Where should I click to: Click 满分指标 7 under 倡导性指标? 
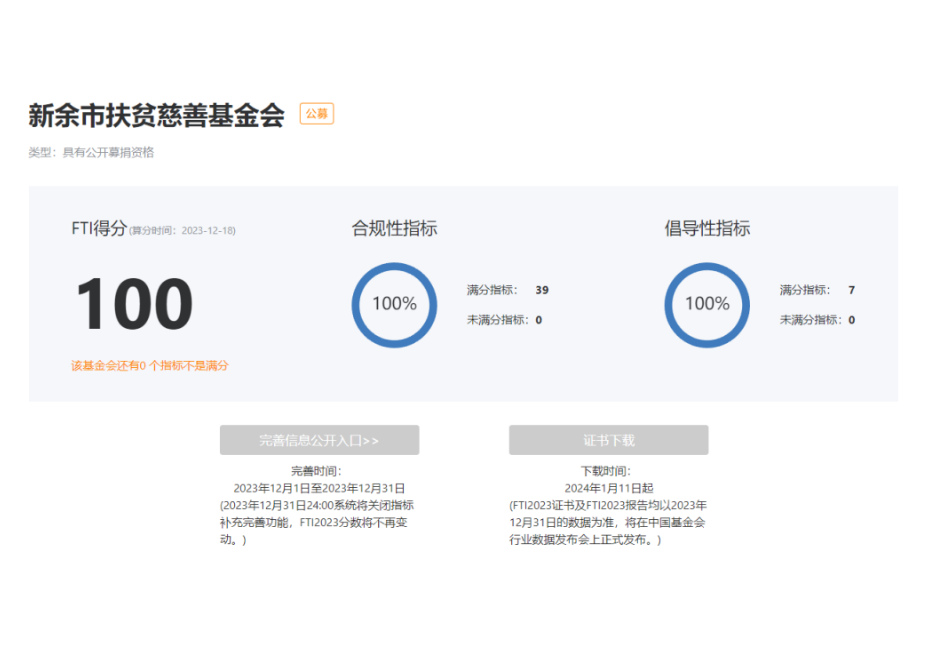[x=817, y=290]
